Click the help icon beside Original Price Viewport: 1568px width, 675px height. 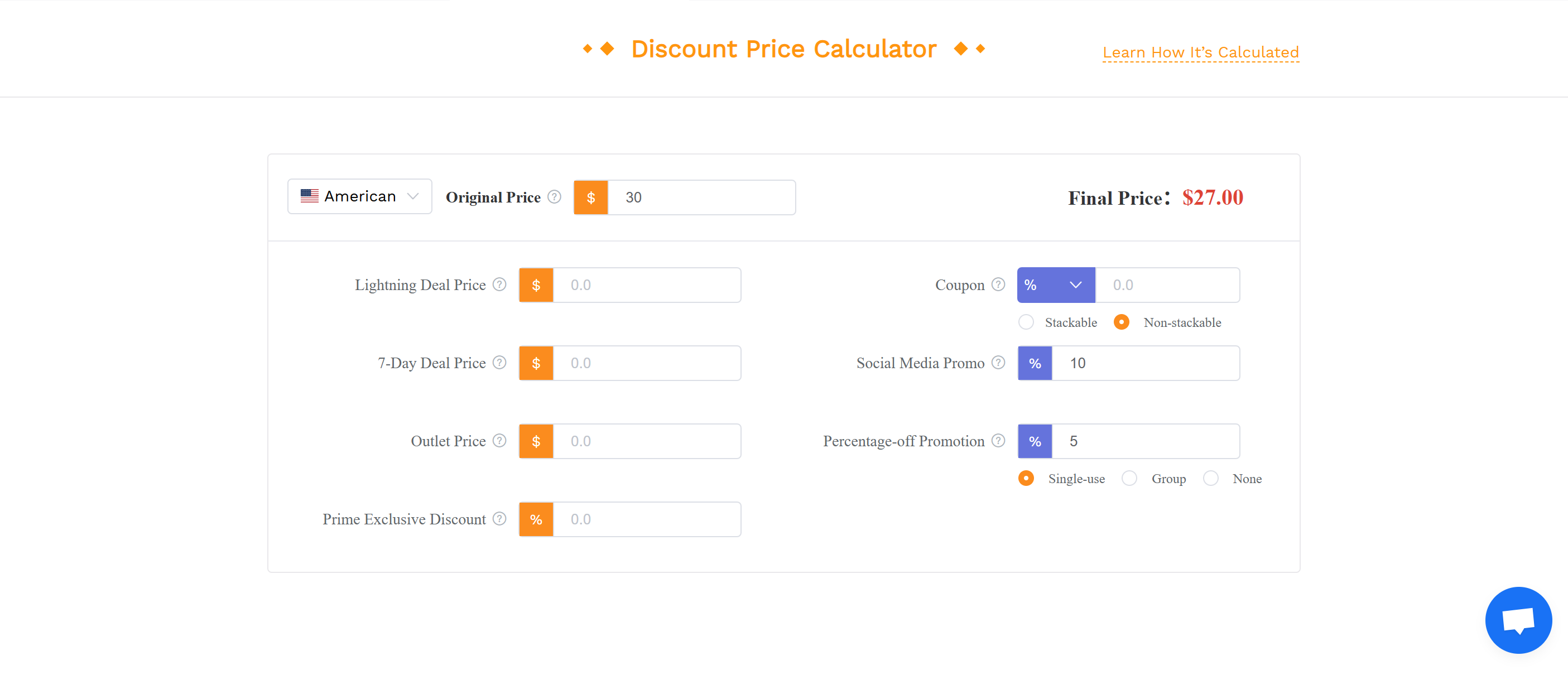pyautogui.click(x=554, y=196)
